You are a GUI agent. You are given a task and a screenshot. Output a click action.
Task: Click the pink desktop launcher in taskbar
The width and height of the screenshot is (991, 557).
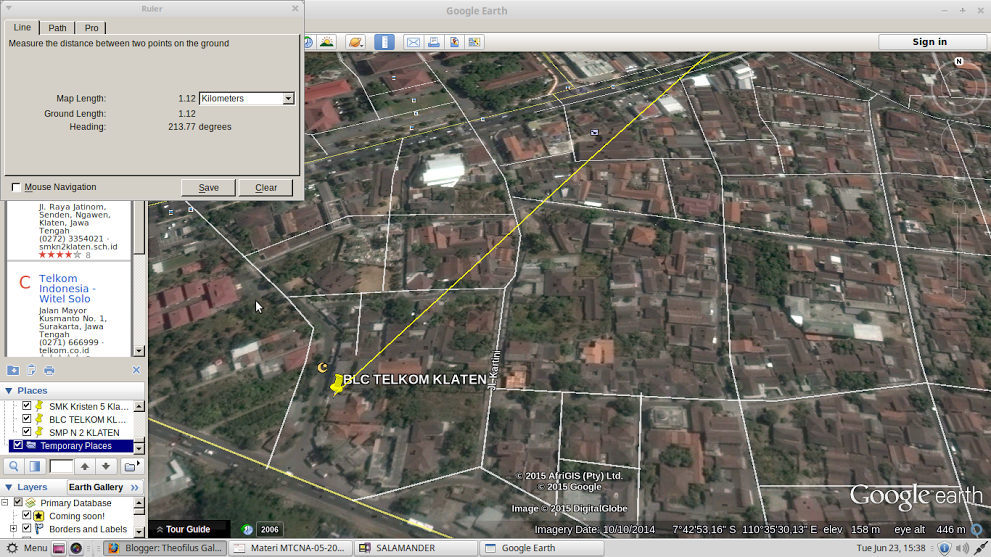click(59, 548)
